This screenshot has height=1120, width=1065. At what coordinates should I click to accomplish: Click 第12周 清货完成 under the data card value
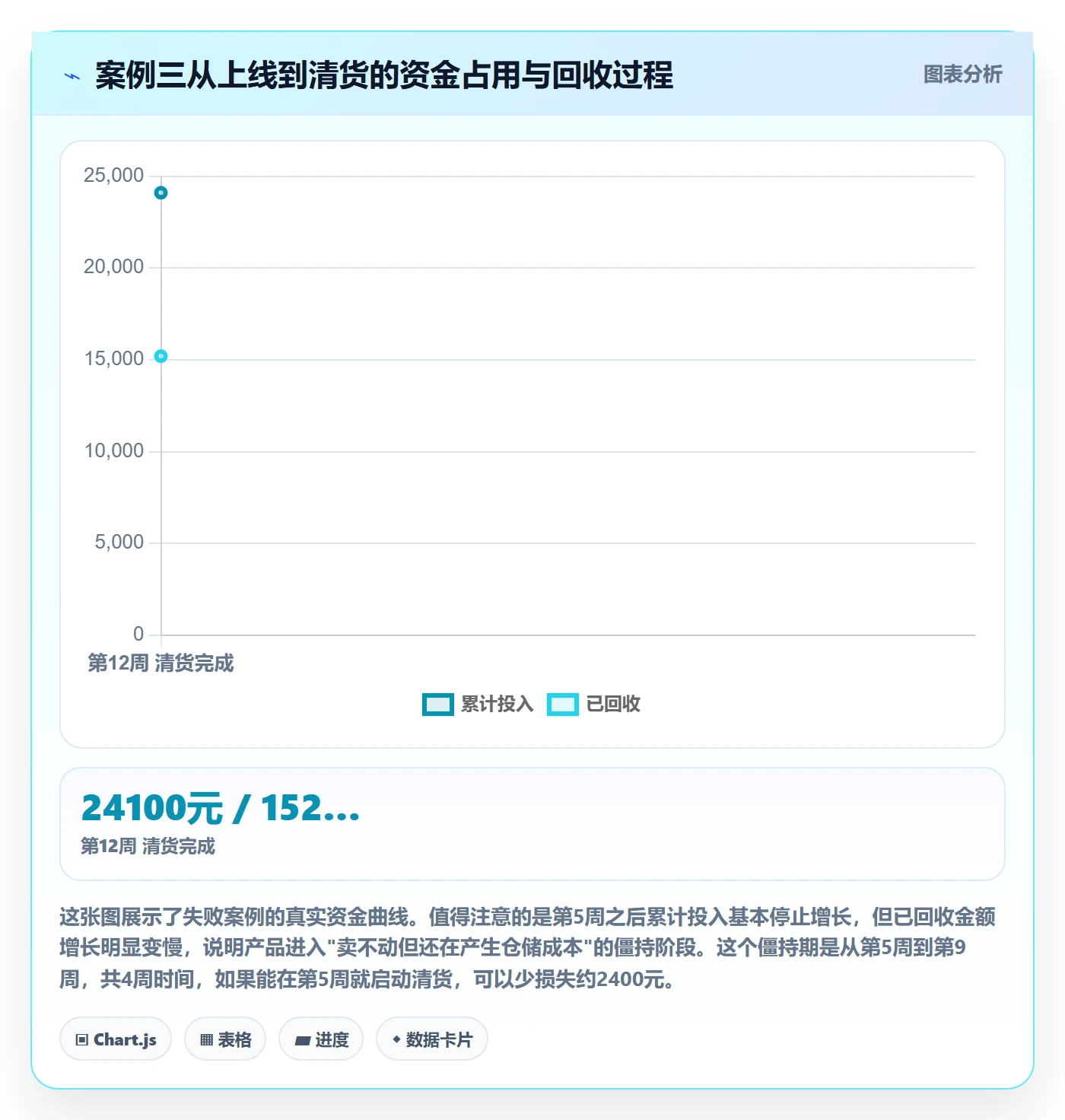pyautogui.click(x=148, y=846)
